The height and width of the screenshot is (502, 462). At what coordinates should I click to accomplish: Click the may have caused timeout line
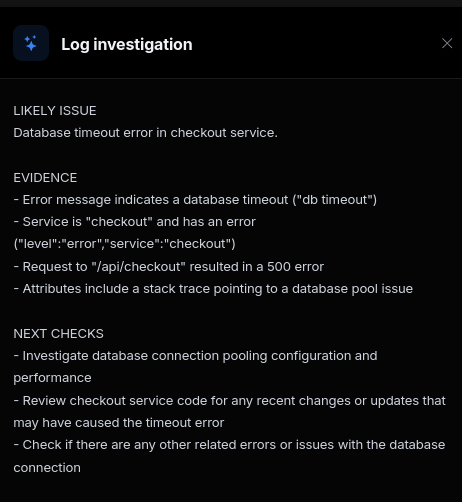tap(119, 423)
